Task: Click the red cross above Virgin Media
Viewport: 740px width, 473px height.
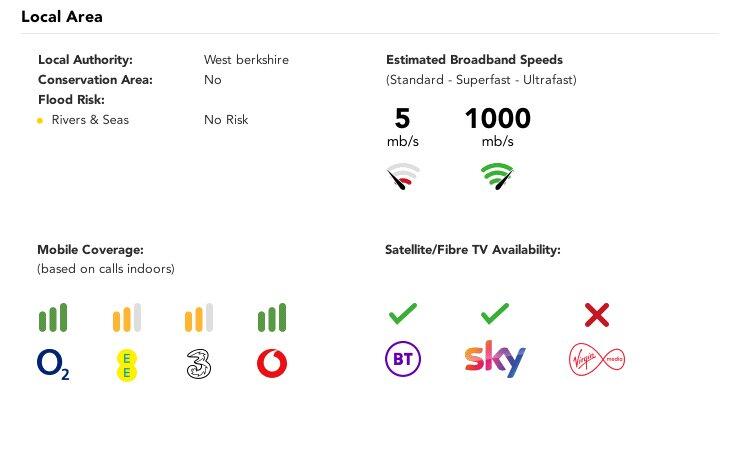Action: 597,316
